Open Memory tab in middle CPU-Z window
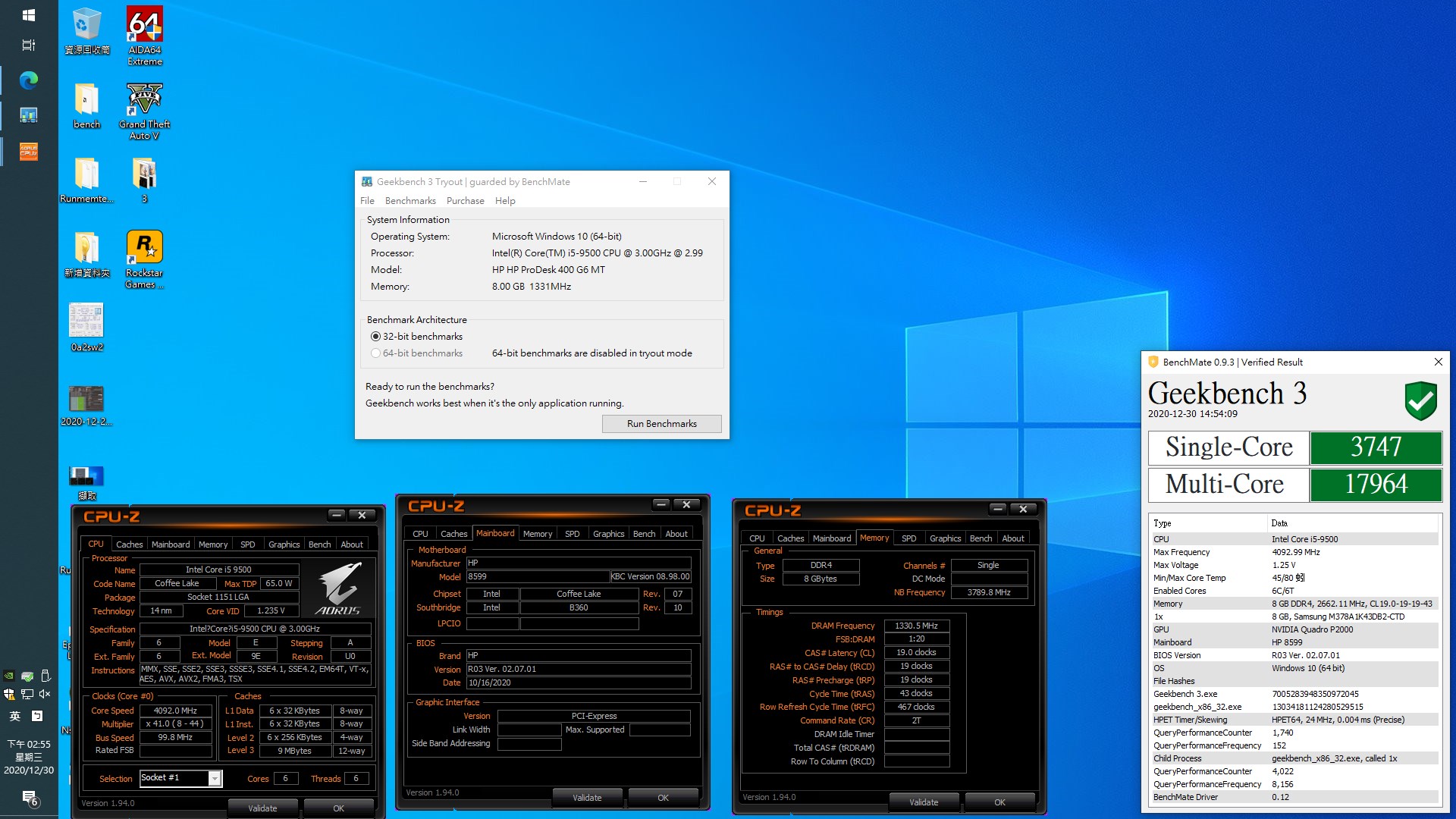Viewport: 1456px width, 819px height. (x=538, y=534)
